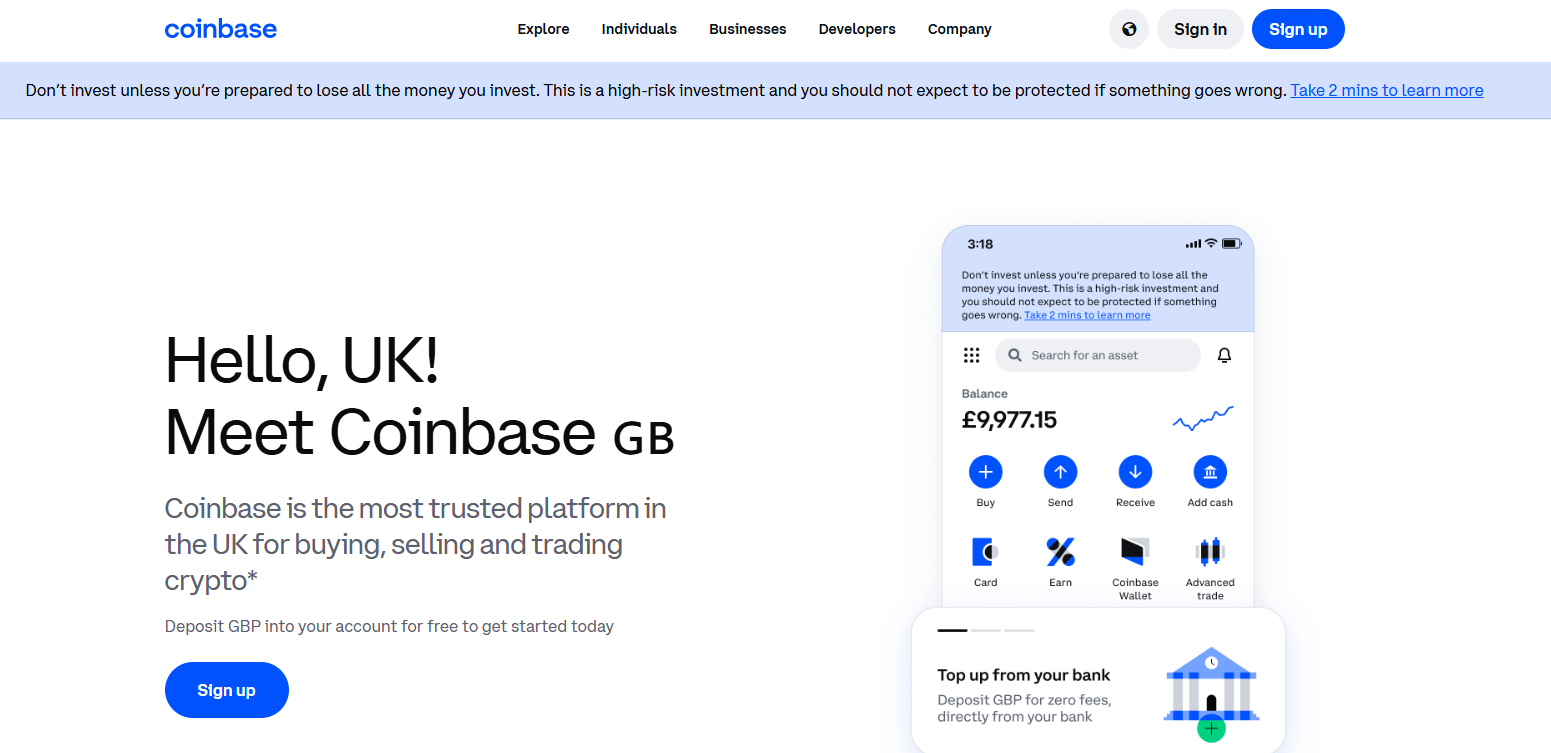Tap the Receive down-arrow icon
1551x753 pixels.
[1135, 472]
